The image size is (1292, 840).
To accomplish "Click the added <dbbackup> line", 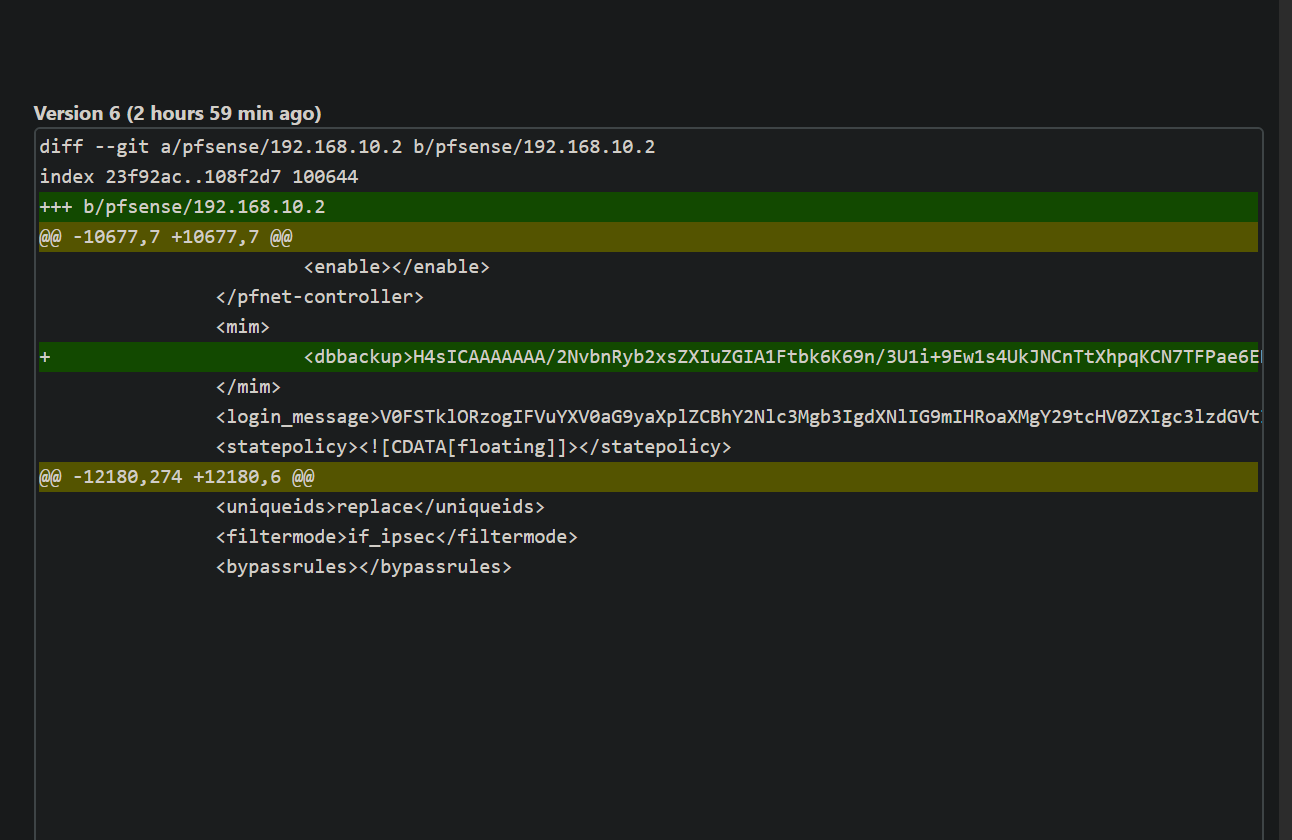I will (x=780, y=357).
